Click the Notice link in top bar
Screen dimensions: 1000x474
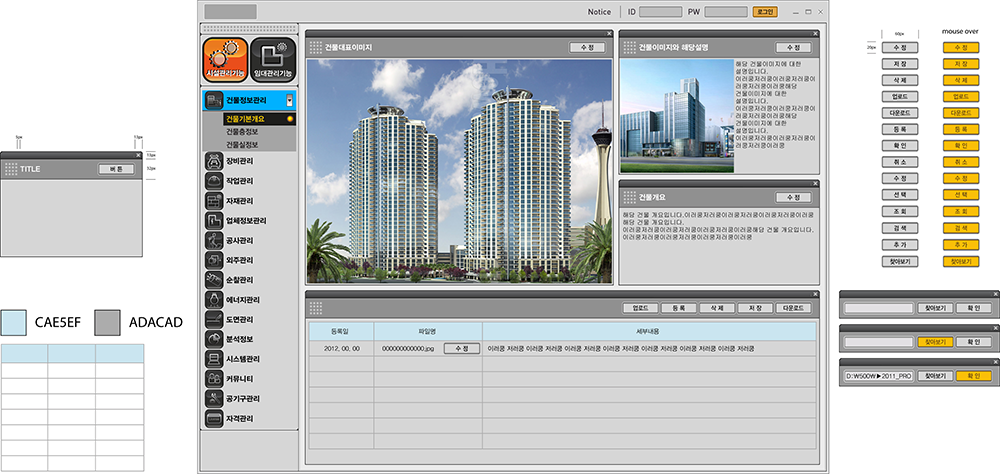pyautogui.click(x=599, y=12)
